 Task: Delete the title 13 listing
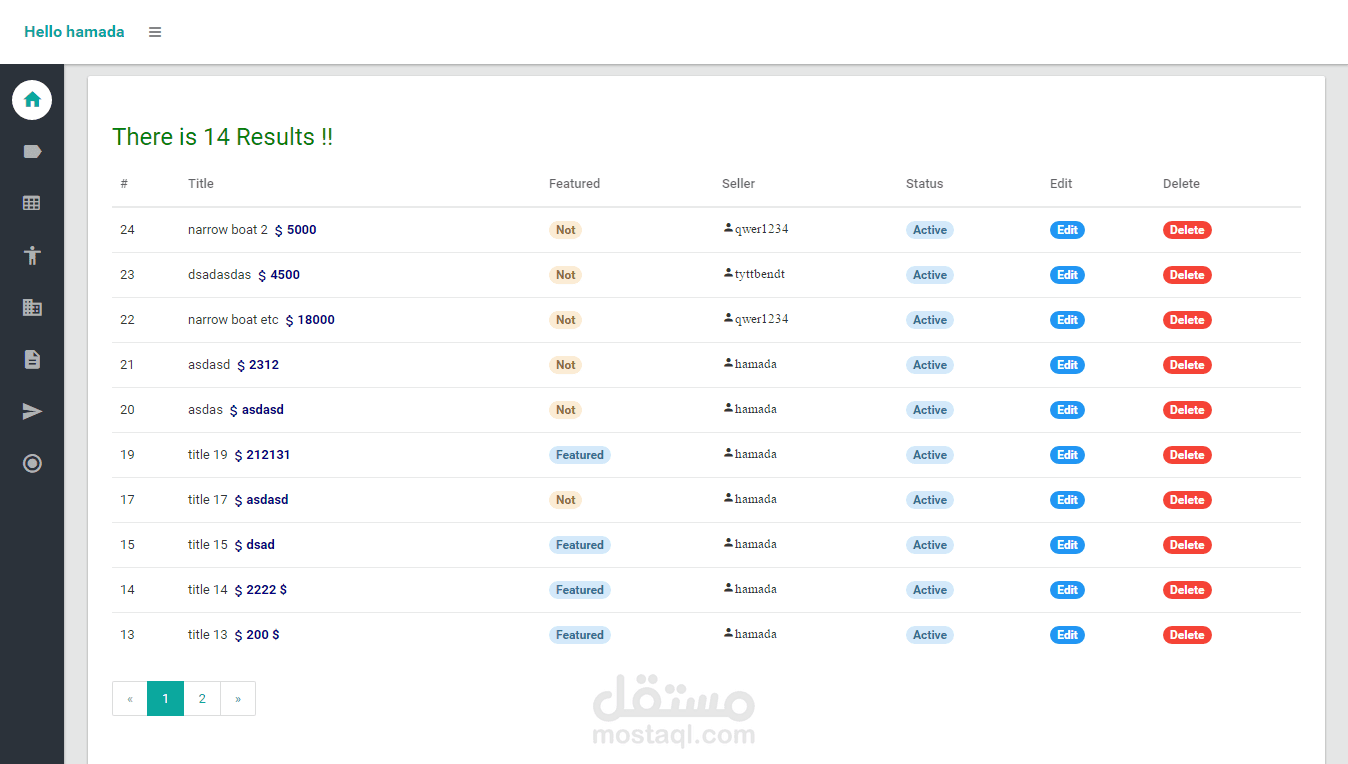(x=1187, y=635)
